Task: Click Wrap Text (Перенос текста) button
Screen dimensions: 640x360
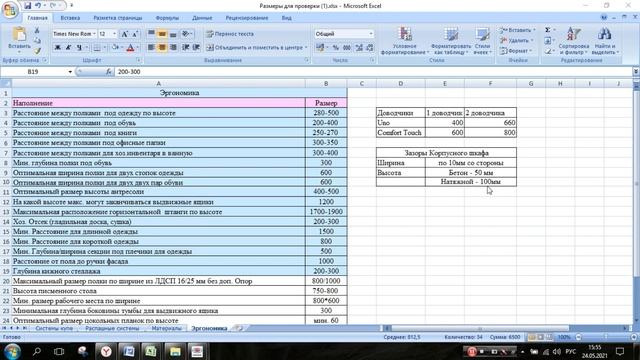Action: coord(230,34)
